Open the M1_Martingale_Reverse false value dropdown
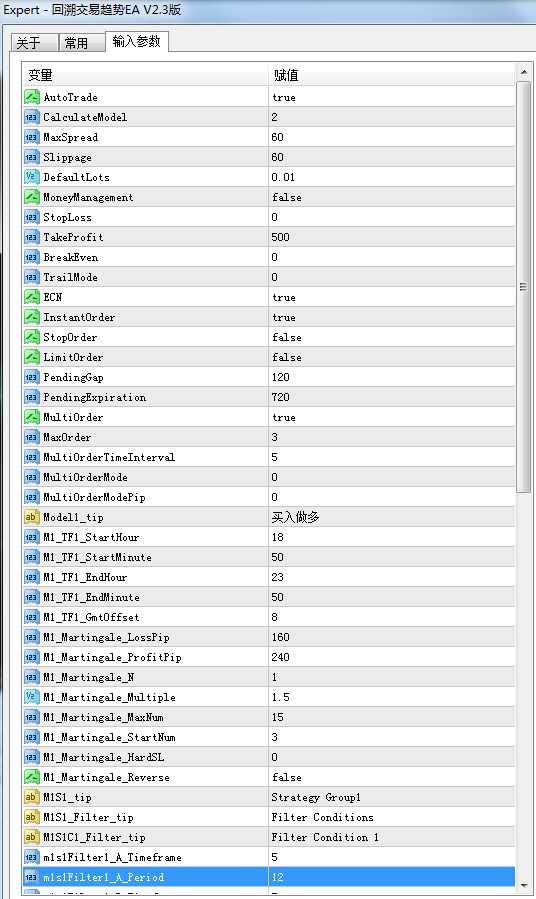The image size is (536, 899). pyautogui.click(x=392, y=777)
